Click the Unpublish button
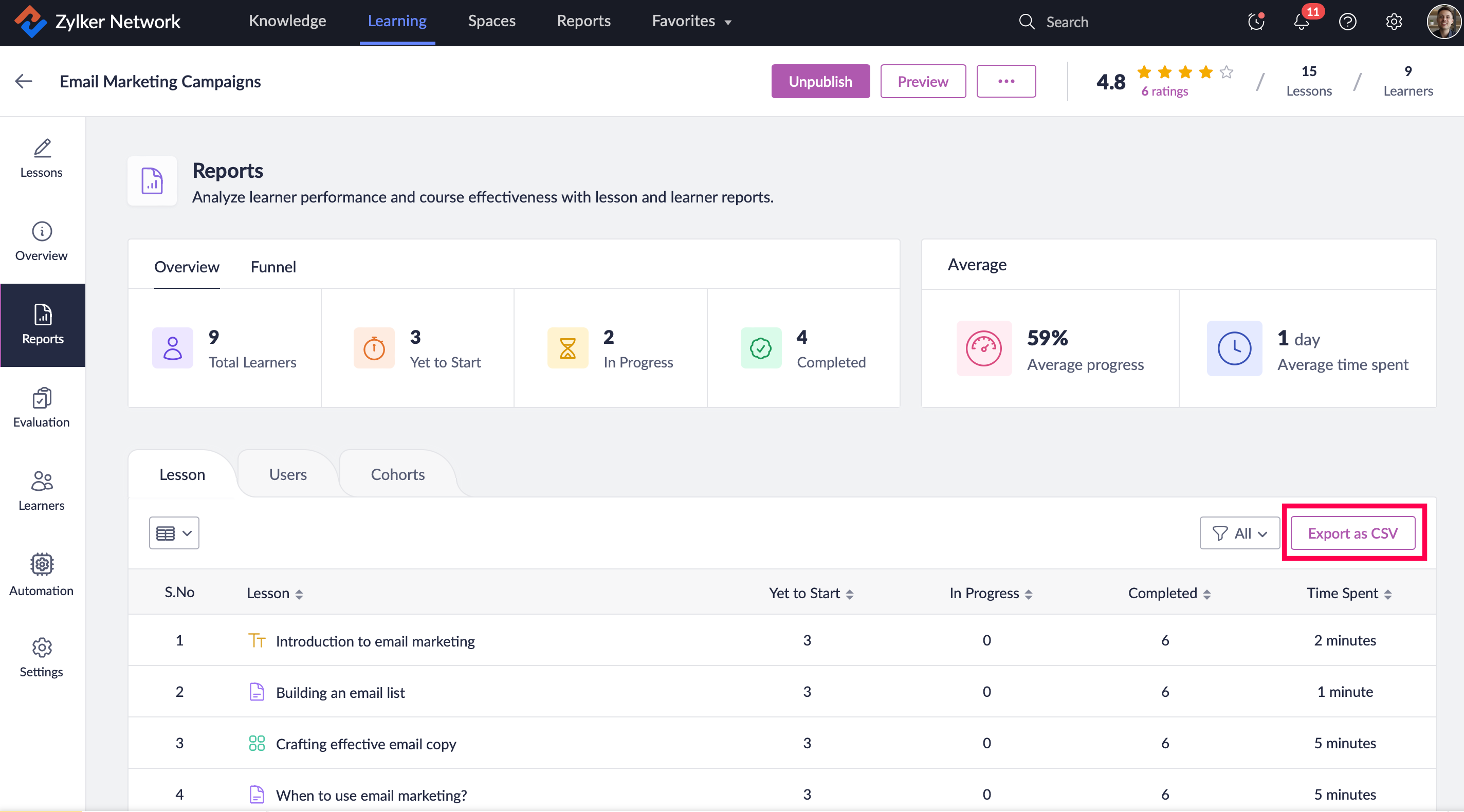This screenshot has height=812, width=1464. pyautogui.click(x=819, y=81)
